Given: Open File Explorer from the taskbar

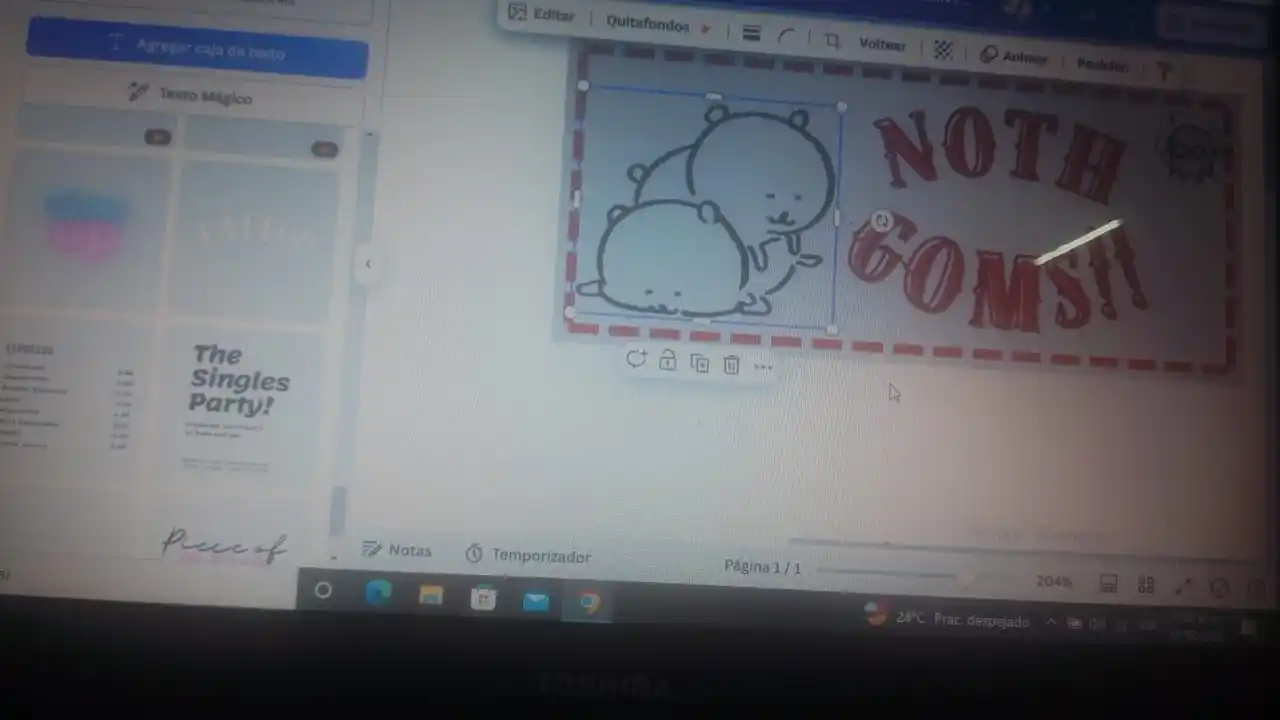Looking at the screenshot, I should 431,596.
